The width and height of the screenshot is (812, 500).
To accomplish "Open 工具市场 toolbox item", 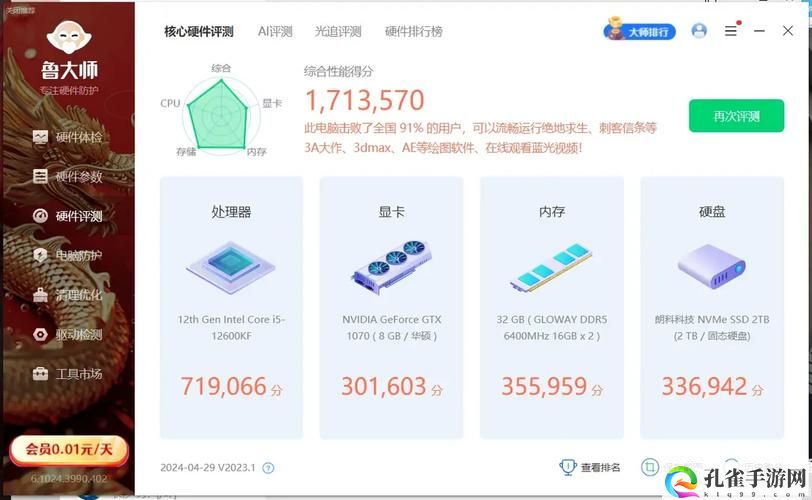I will pyautogui.click(x=67, y=374).
